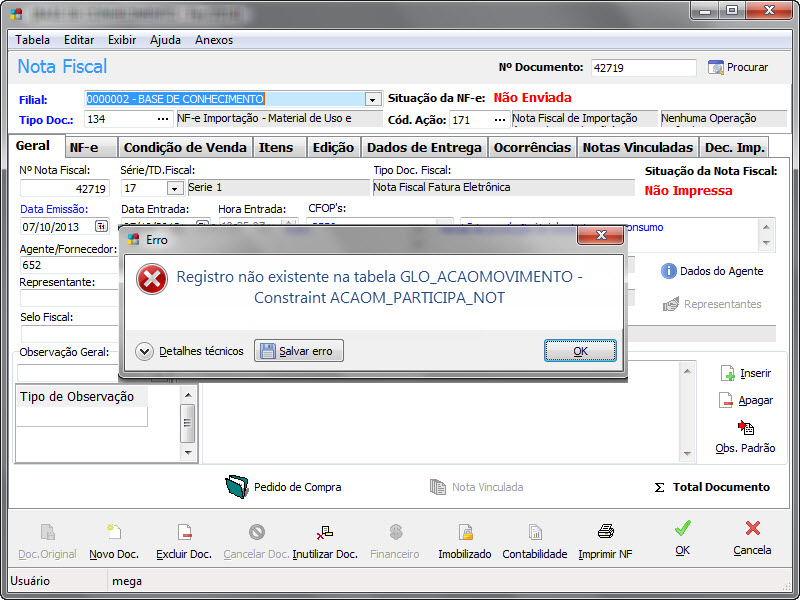Click Apagar observation icon
Screen dimensions: 800x600
pos(727,400)
